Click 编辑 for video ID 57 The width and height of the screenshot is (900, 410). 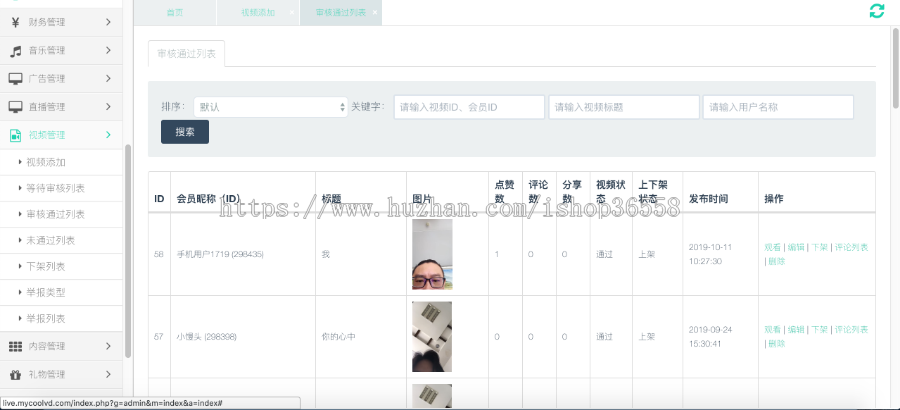click(796, 330)
